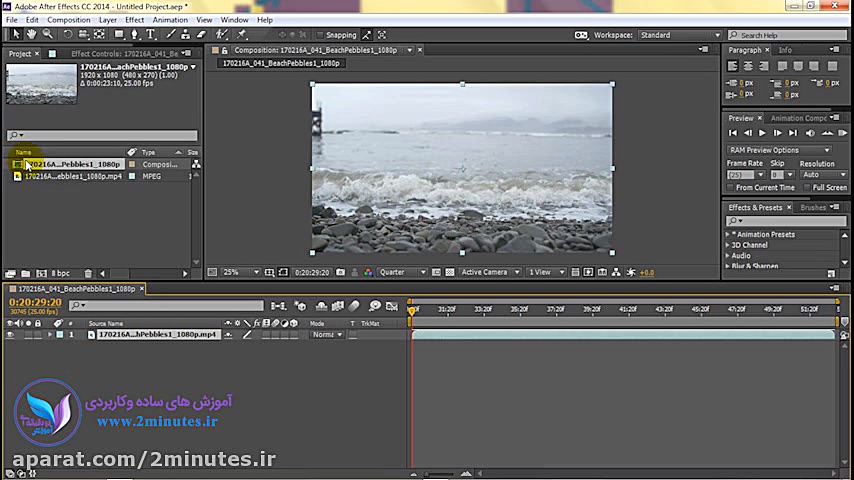Enable From Current Time checkbox
This screenshot has width=854, height=480.
[x=730, y=187]
